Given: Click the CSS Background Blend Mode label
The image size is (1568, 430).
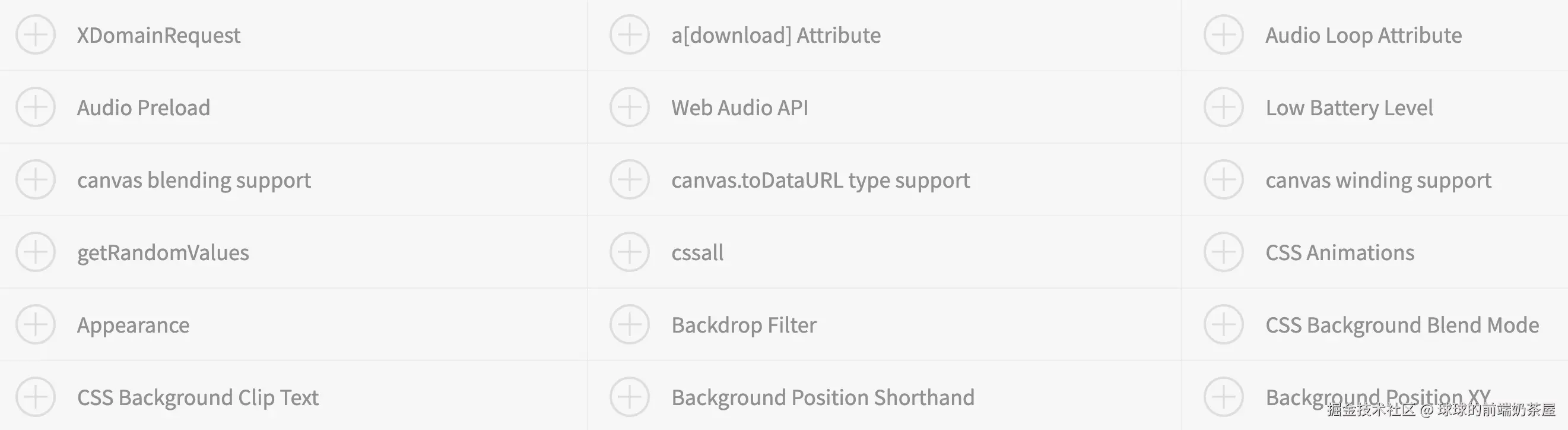Looking at the screenshot, I should (x=1402, y=325).
